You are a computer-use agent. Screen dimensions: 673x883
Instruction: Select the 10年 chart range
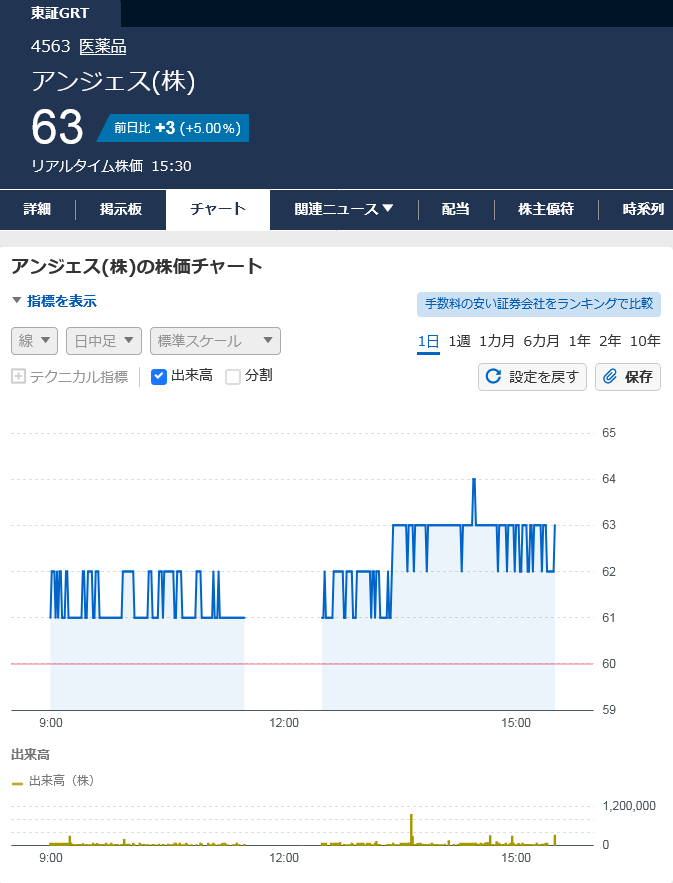(x=645, y=341)
